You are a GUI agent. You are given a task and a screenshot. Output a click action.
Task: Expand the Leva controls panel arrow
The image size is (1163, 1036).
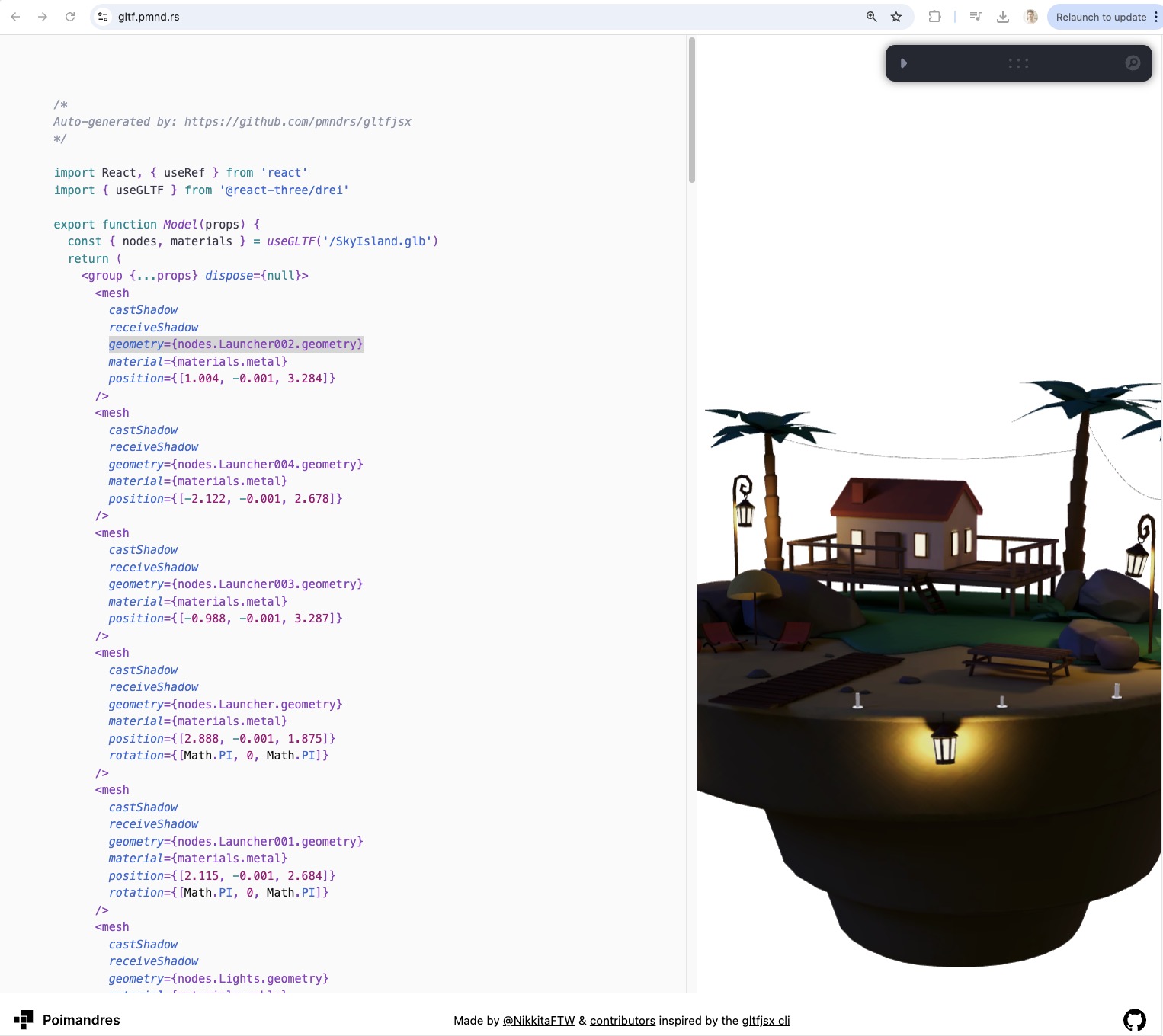click(904, 63)
